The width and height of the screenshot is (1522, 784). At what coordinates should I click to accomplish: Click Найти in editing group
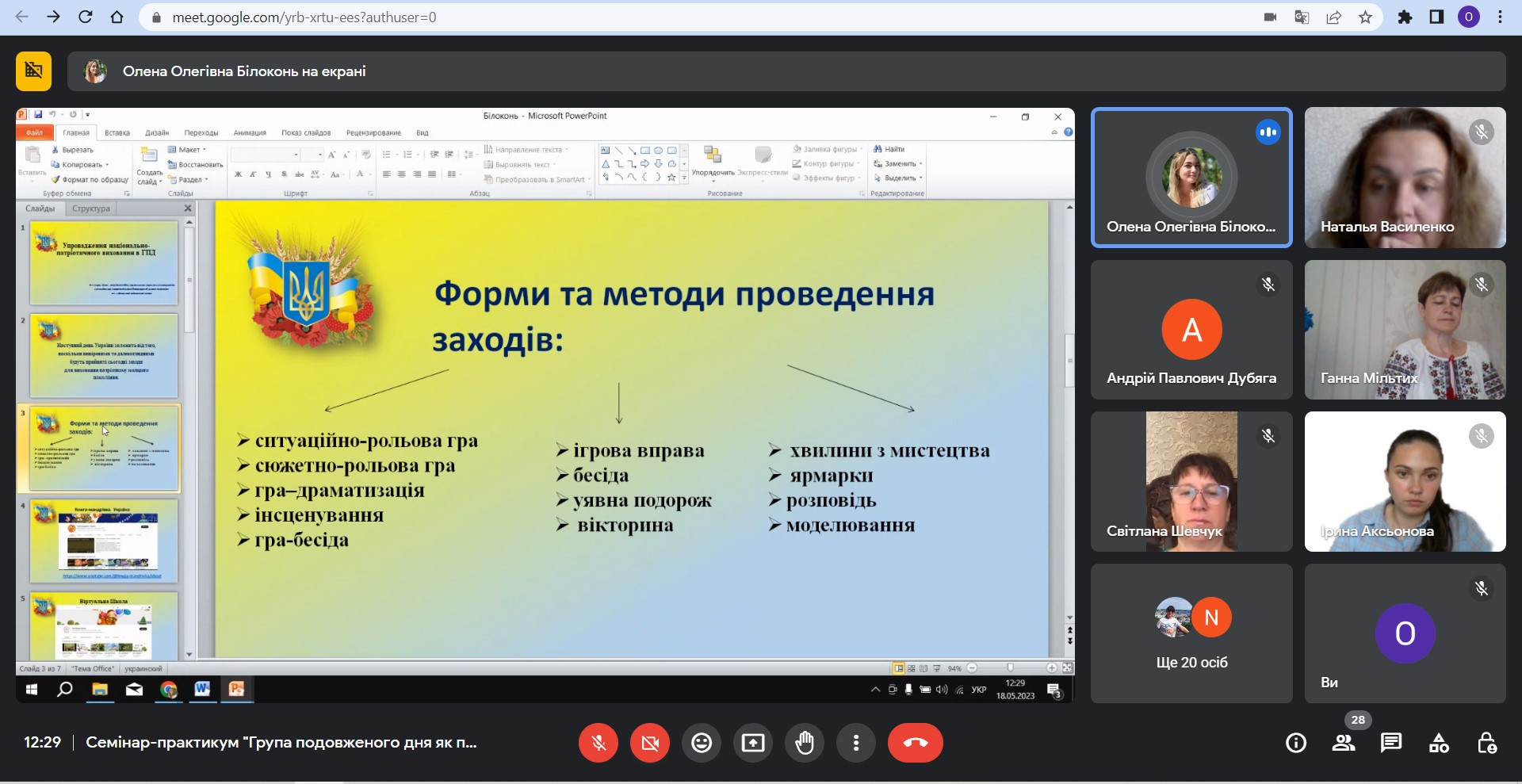click(889, 149)
